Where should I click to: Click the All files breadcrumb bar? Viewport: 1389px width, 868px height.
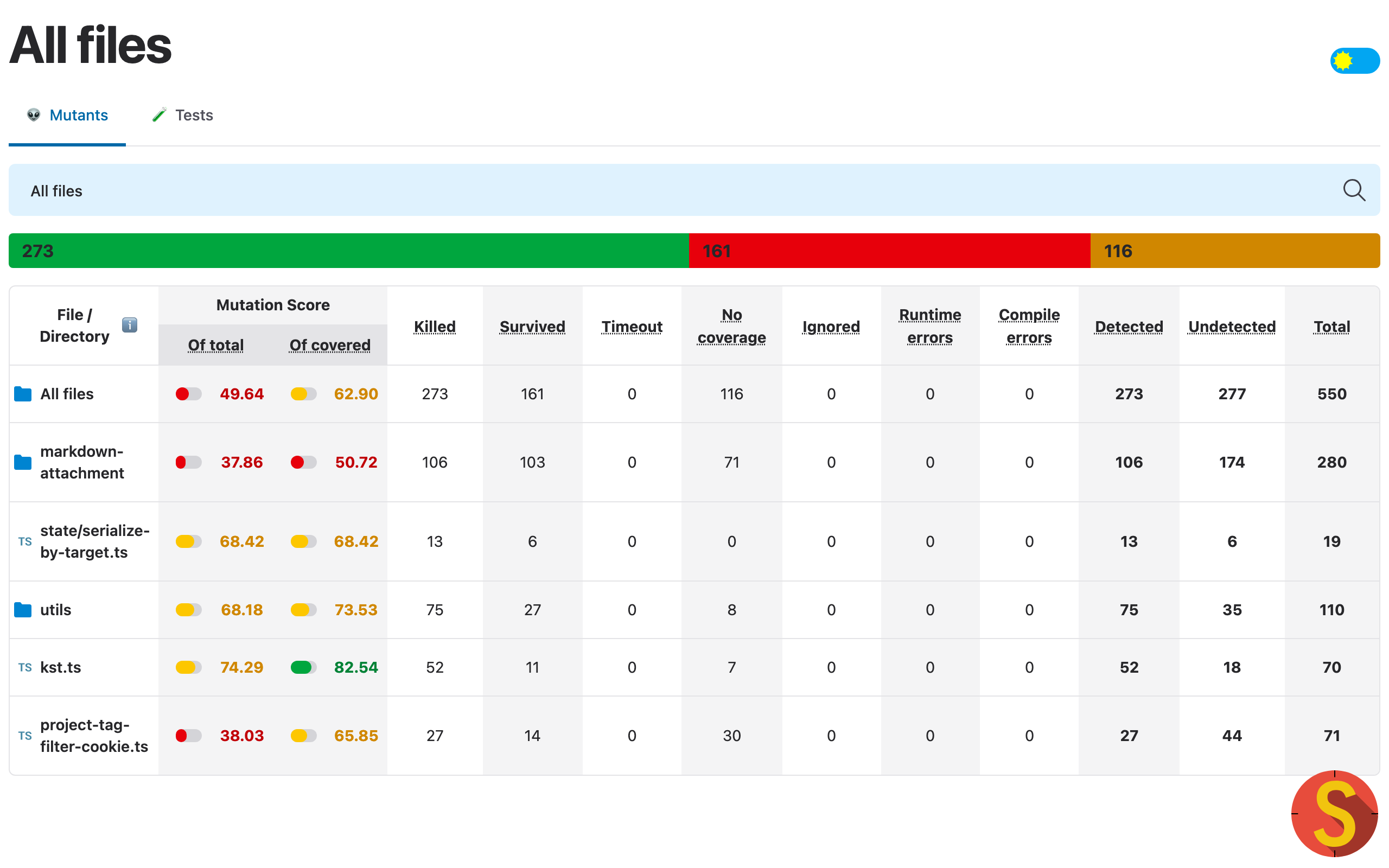coord(694,190)
